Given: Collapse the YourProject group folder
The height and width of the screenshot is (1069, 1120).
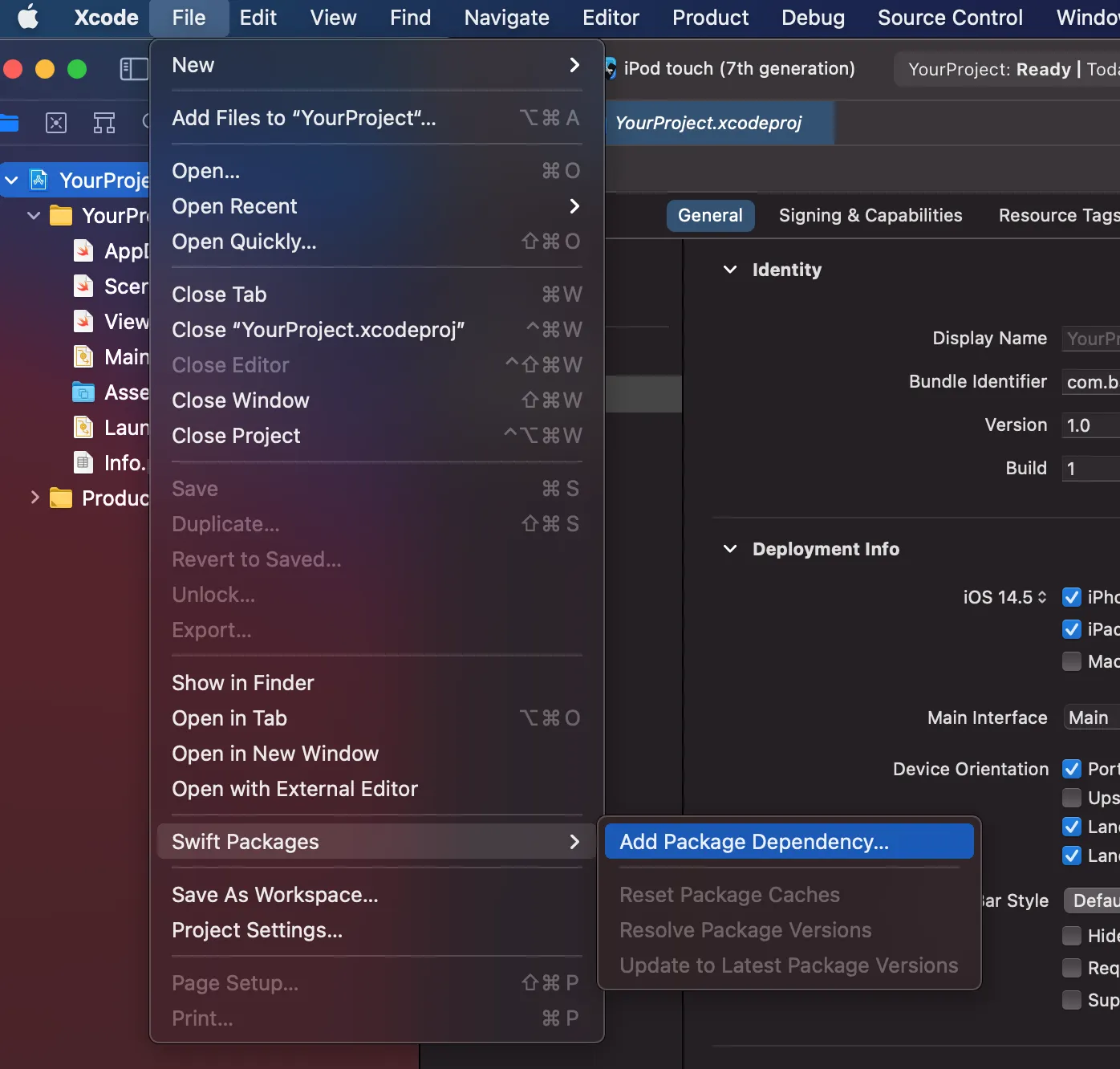Looking at the screenshot, I should pos(34,216).
